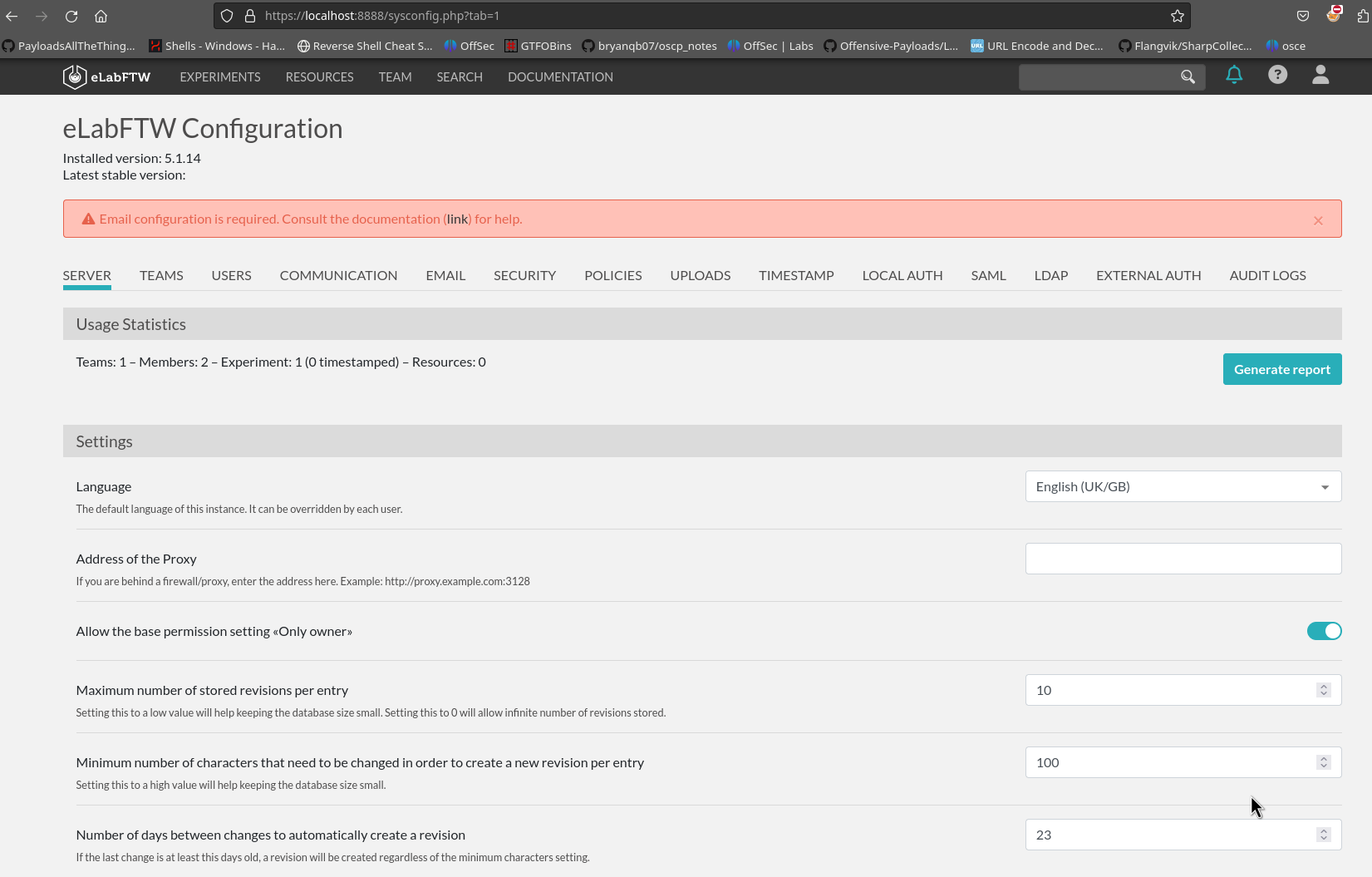Follow the documentation link in the warning
Viewport: 1372px width, 877px height.
coord(457,219)
